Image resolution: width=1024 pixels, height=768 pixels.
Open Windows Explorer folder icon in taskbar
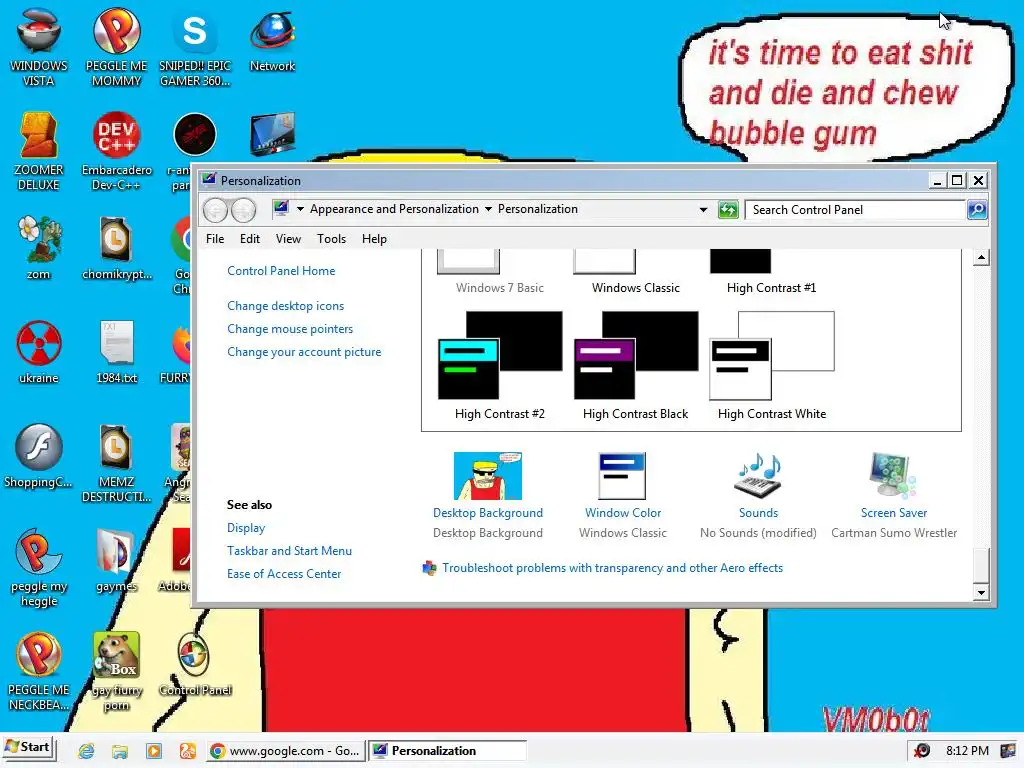pyautogui.click(x=120, y=751)
